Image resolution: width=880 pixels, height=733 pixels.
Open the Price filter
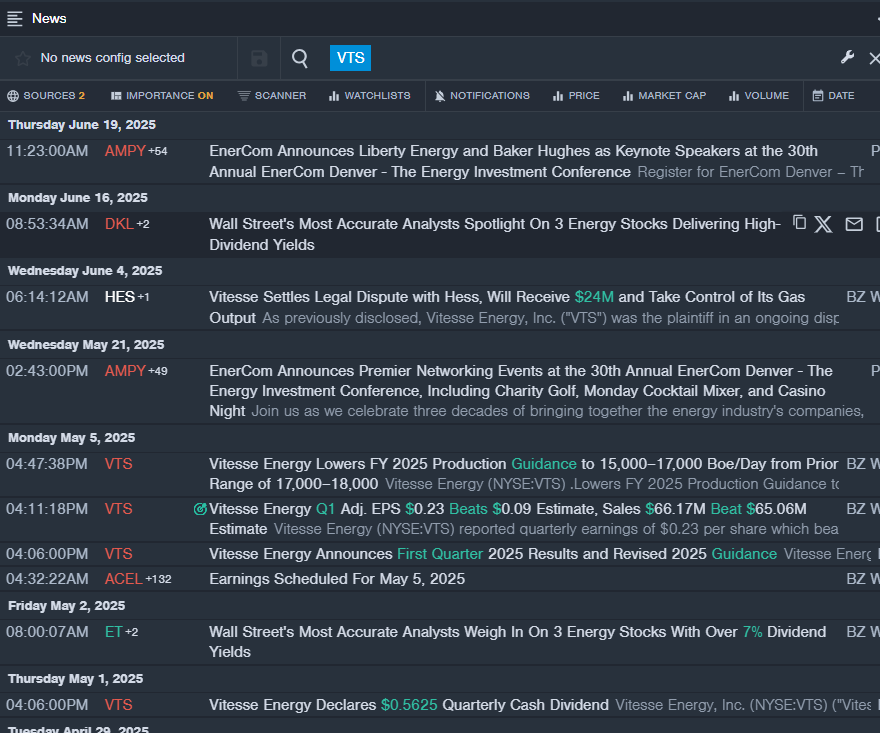pyautogui.click(x=576, y=95)
